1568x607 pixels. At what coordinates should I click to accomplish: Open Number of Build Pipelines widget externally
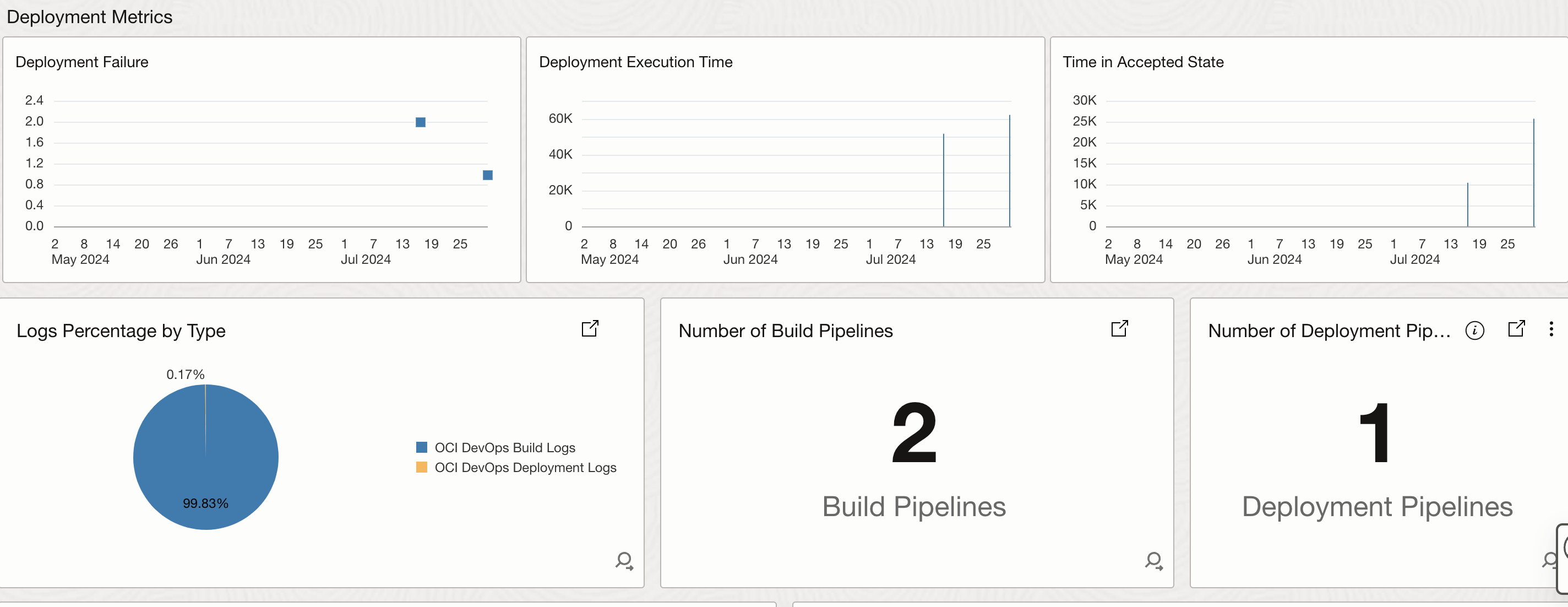pos(1119,329)
